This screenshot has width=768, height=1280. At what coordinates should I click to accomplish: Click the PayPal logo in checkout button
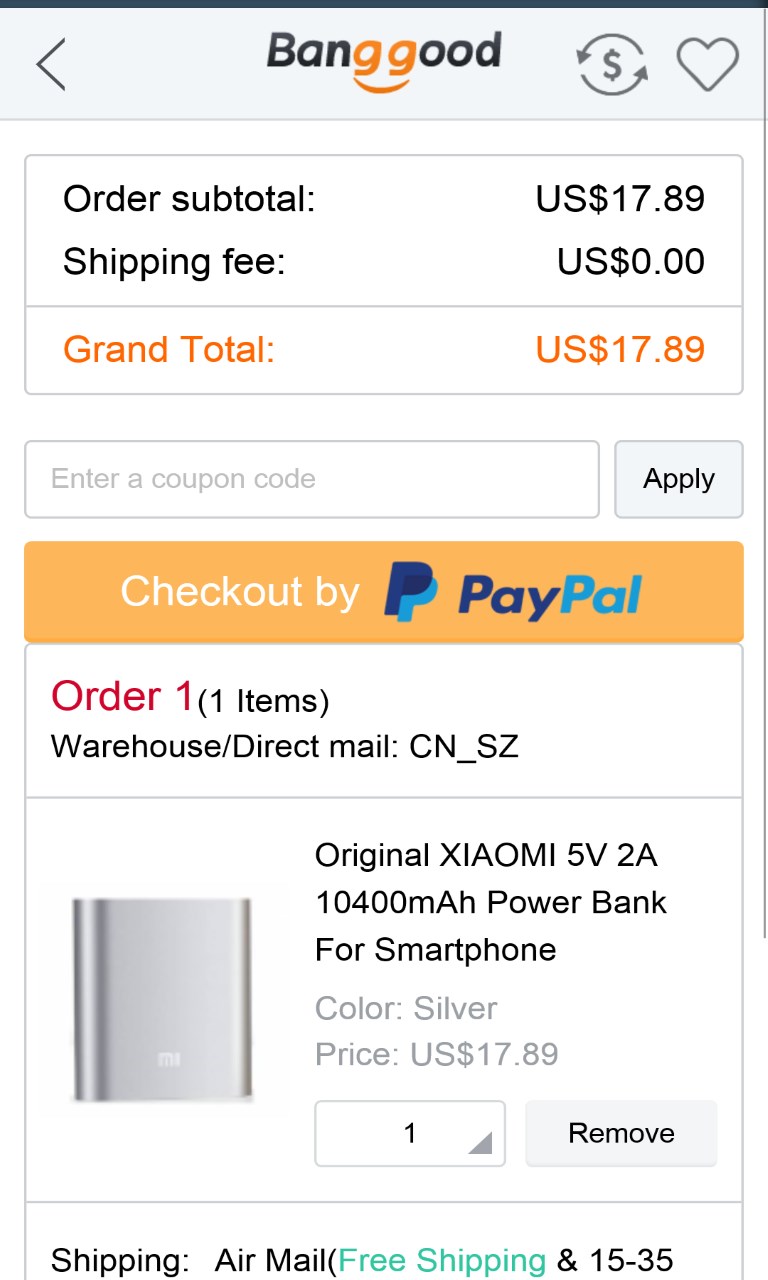[512, 592]
